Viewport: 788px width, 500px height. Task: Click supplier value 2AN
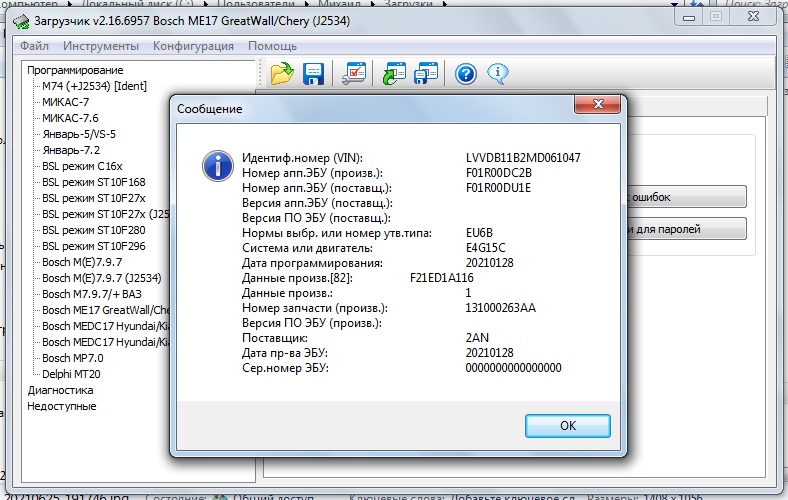click(477, 338)
